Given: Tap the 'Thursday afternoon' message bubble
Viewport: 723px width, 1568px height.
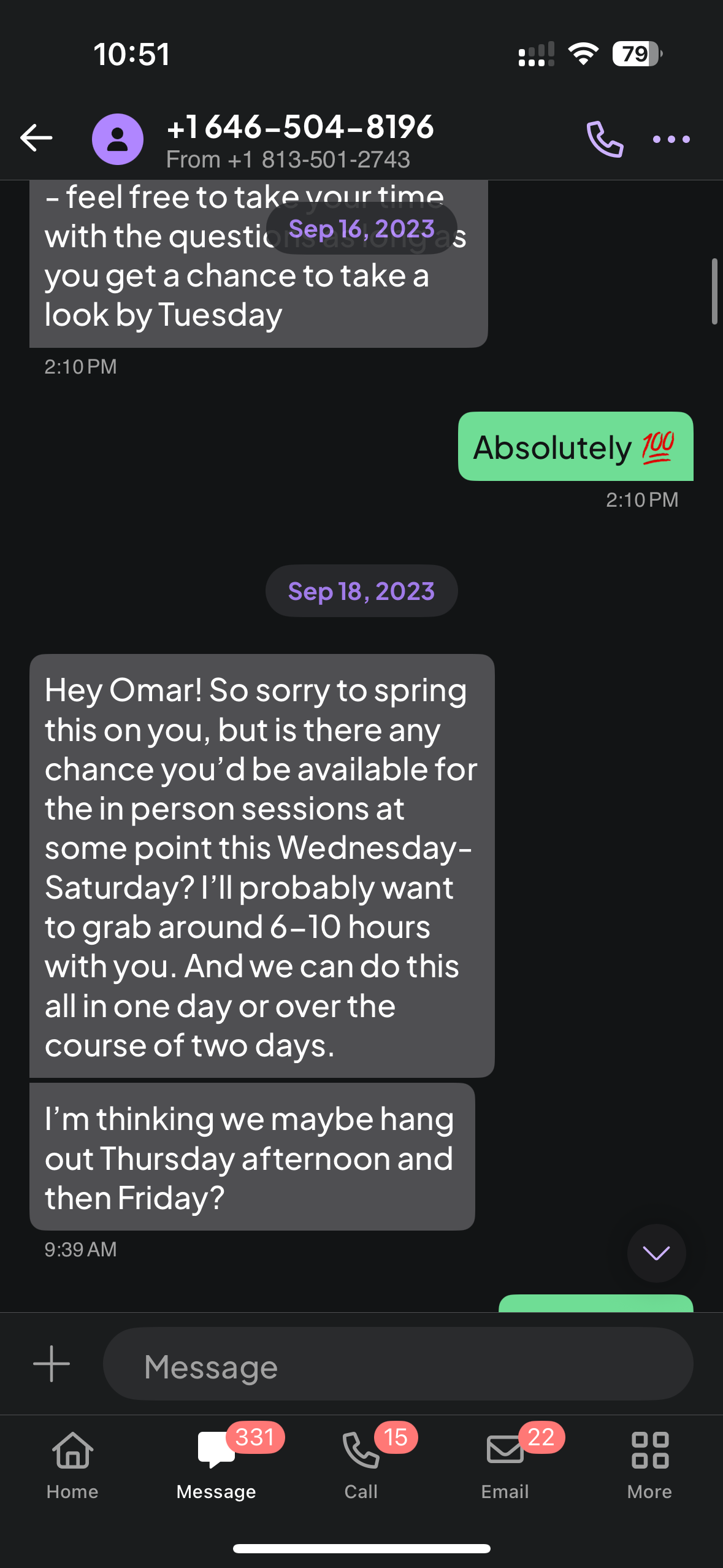Looking at the screenshot, I should coord(252,1158).
